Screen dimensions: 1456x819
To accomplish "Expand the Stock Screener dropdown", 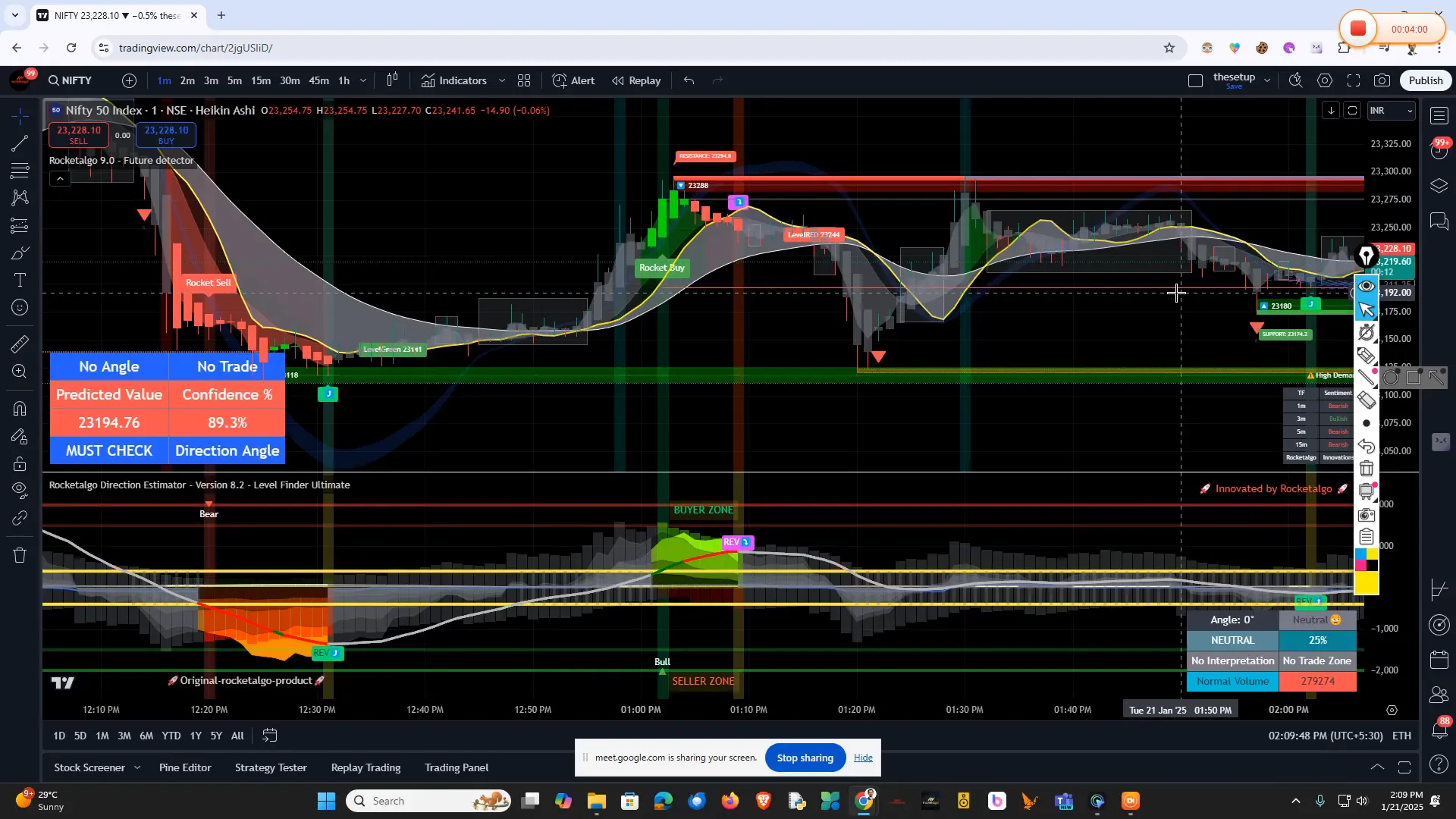I will (137, 767).
